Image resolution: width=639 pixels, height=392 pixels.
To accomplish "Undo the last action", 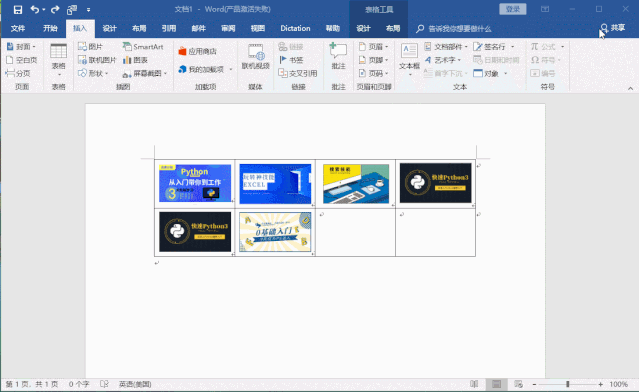I will 35,9.
